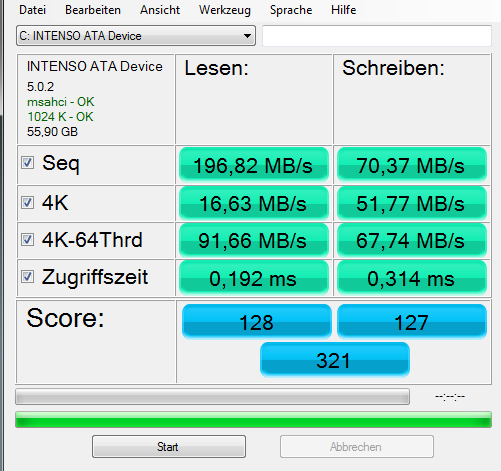Click the Seq write result 70,37 MB/s
This screenshot has width=501, height=471.
coord(412,165)
